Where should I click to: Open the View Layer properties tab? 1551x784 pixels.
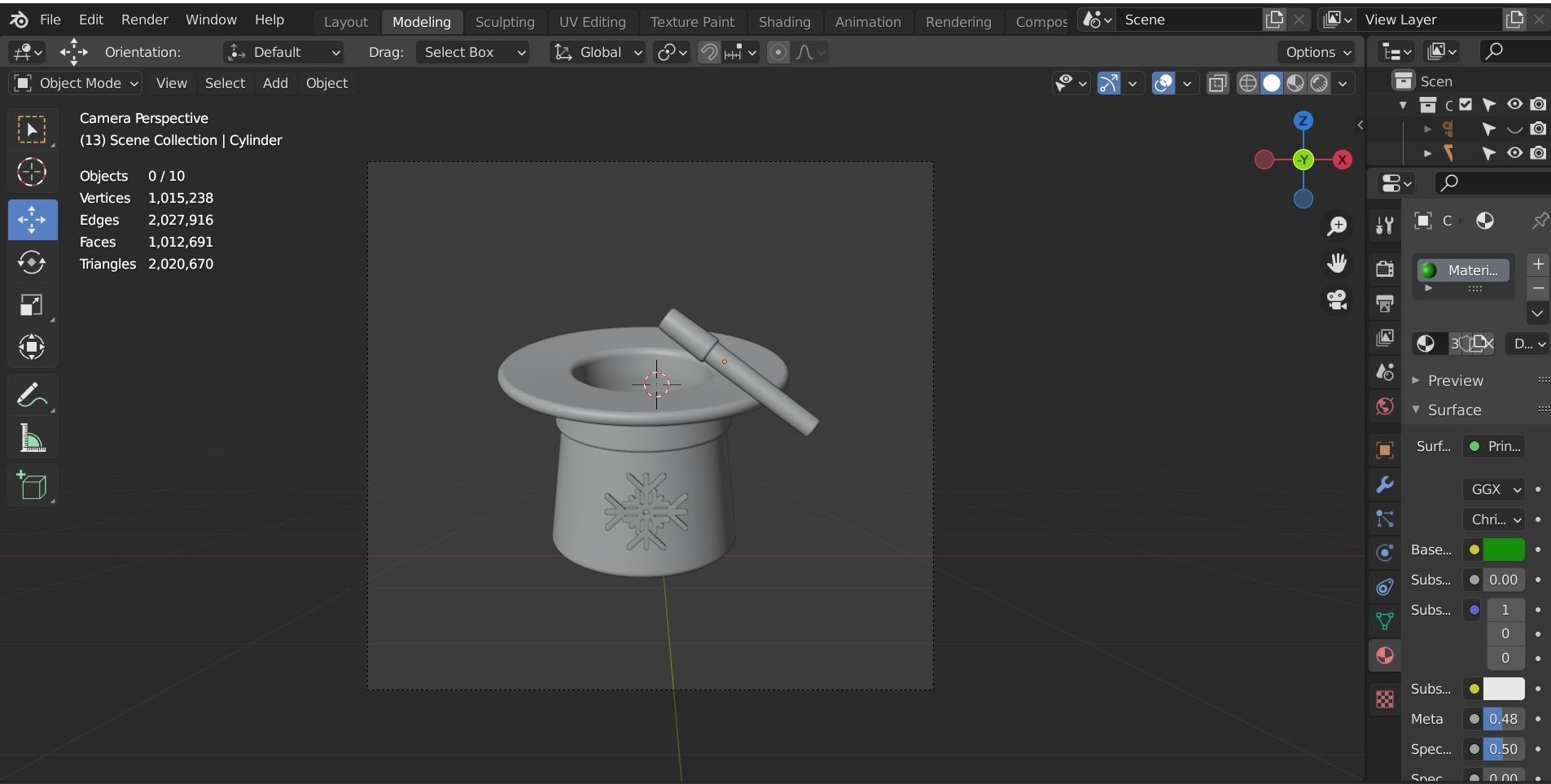point(1385,338)
